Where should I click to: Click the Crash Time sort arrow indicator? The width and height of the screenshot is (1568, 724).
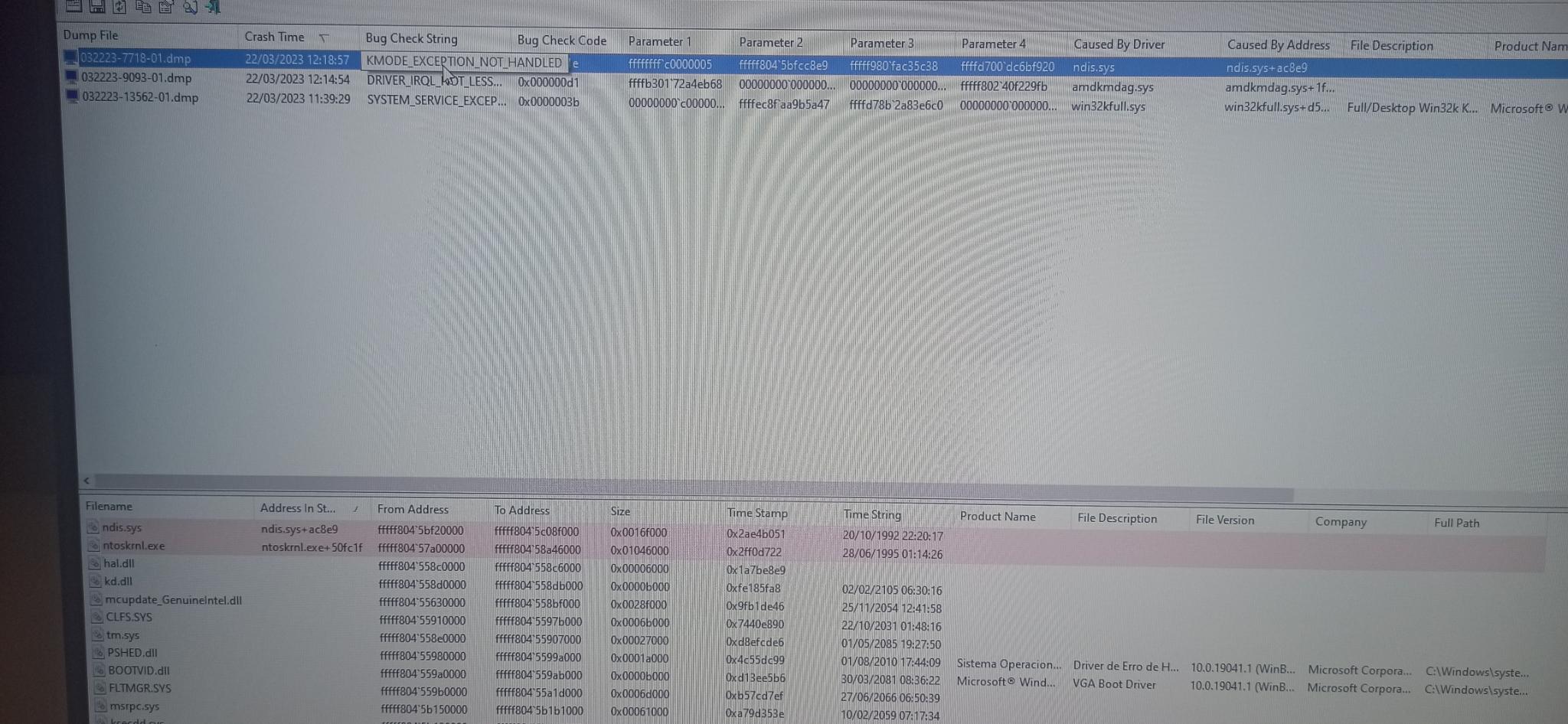click(x=324, y=38)
